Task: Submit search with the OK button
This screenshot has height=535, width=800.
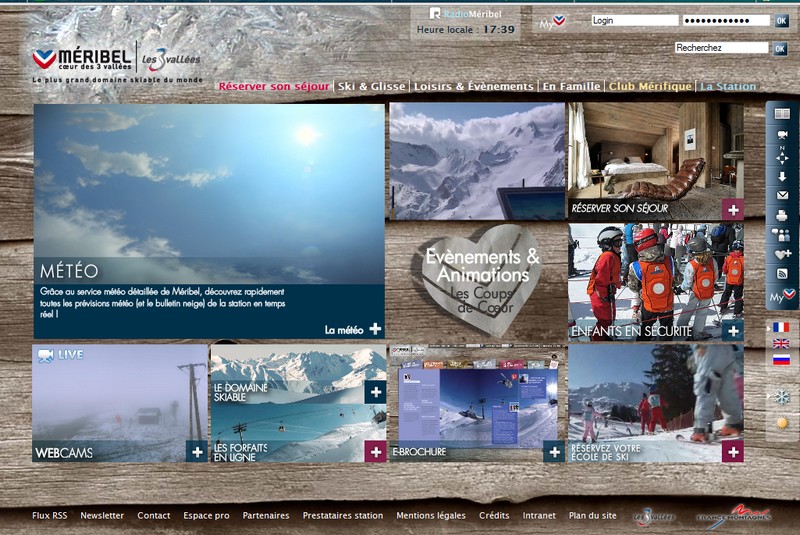Action: (x=780, y=48)
